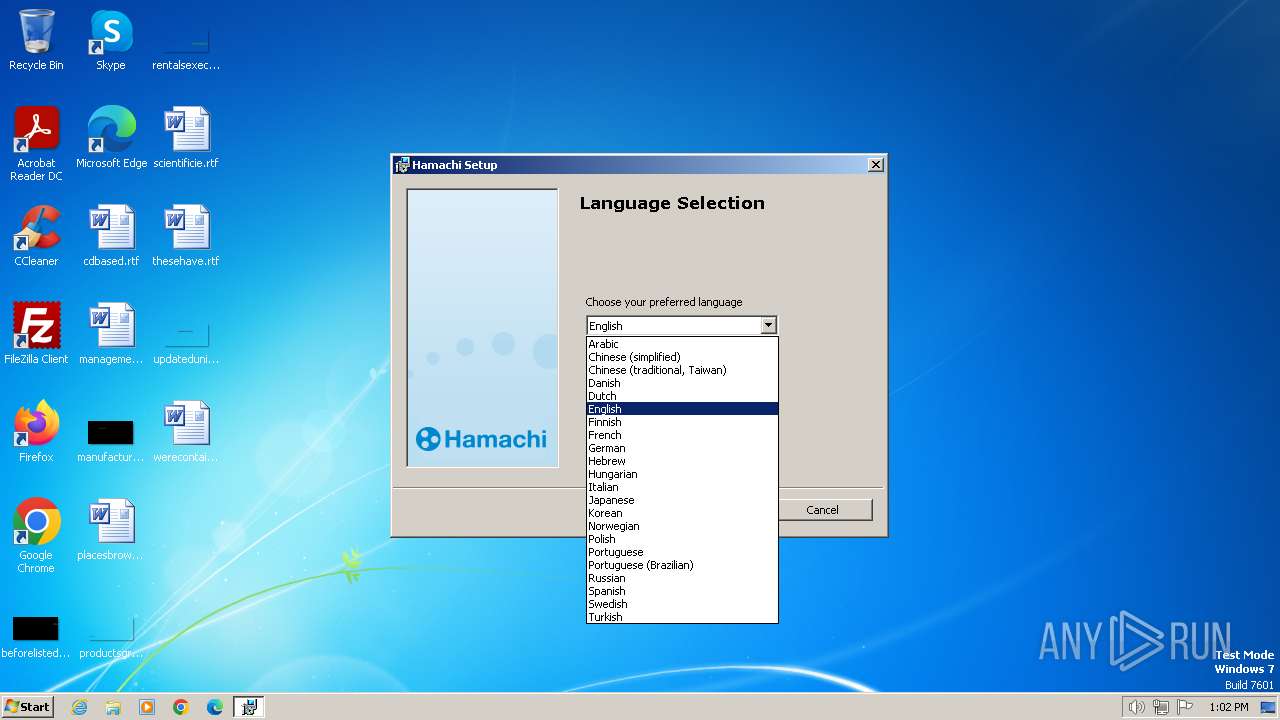
Task: Select the Firefox desktop shortcut
Action: click(x=36, y=432)
